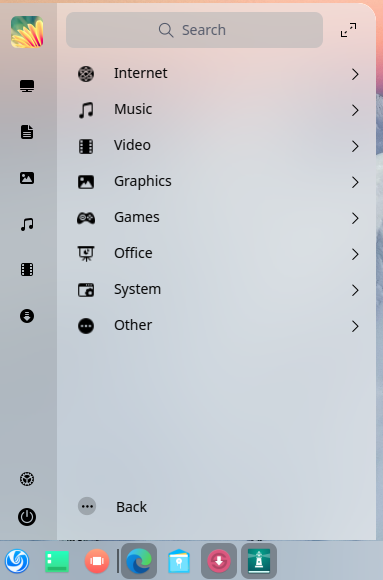Viewport: 383px width, 580px height.
Task: Expand the Office category arrow
Action: (355, 254)
